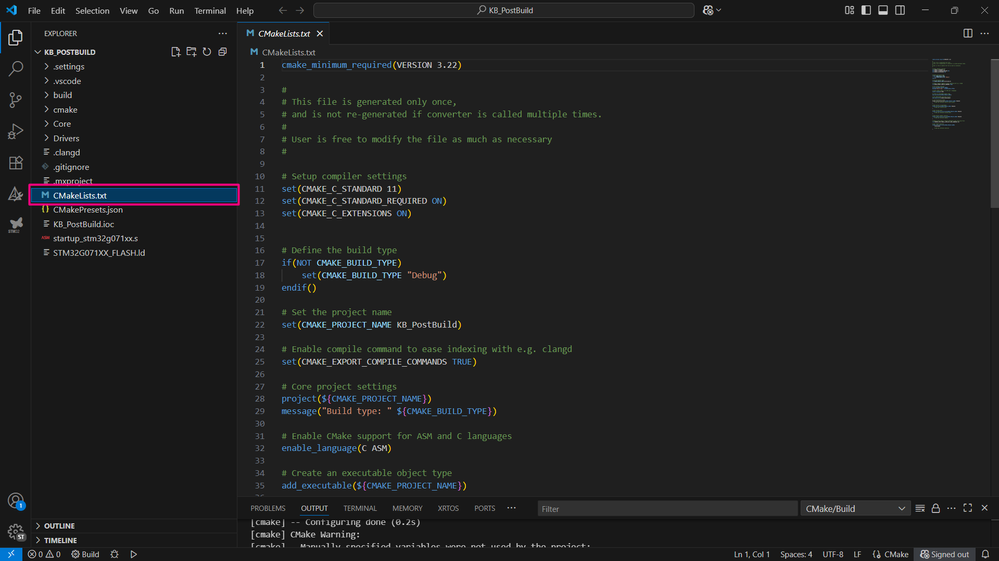
Task: Open Copilot chat icon in title bar
Action: pyautogui.click(x=708, y=10)
